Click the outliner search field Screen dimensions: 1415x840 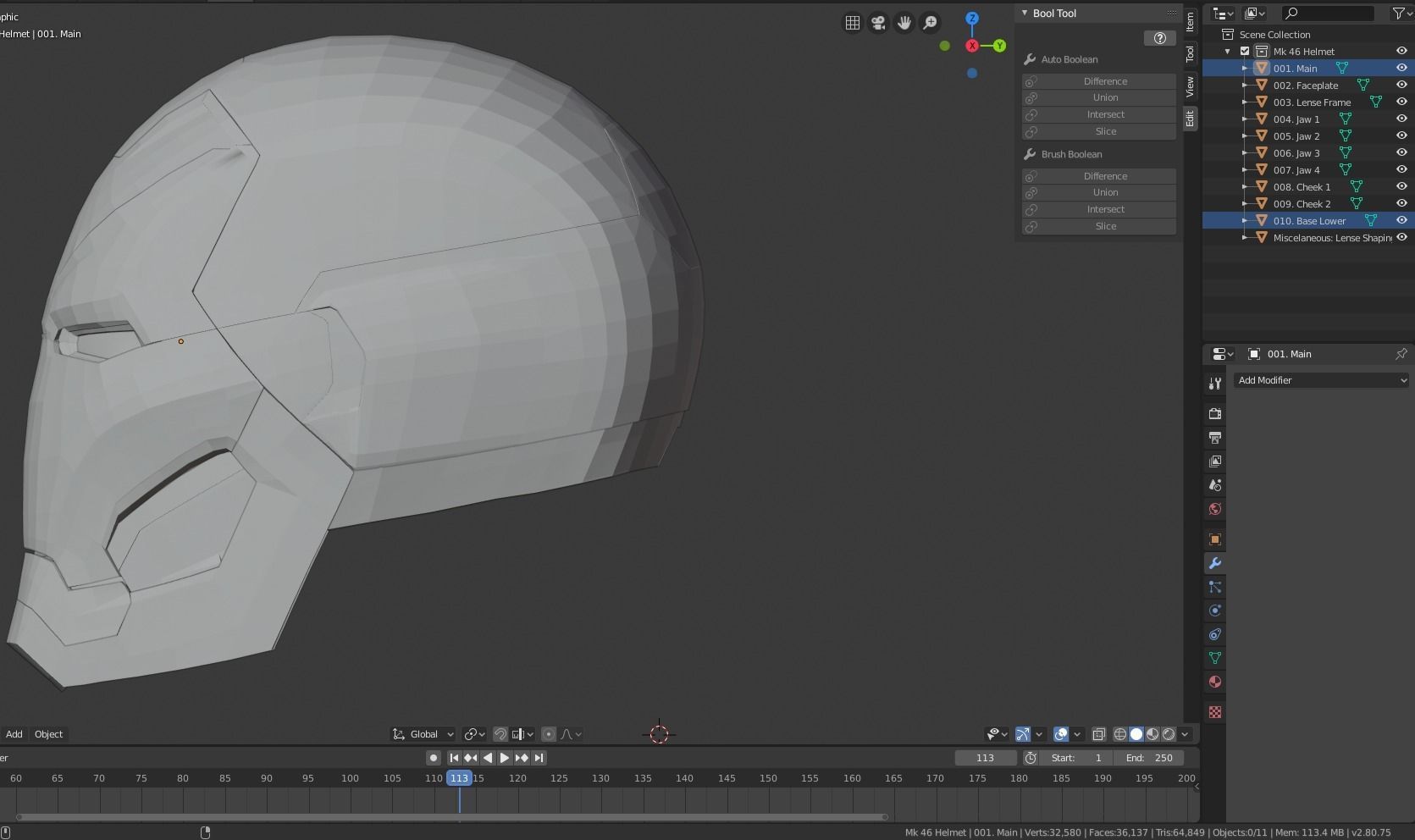1328,13
